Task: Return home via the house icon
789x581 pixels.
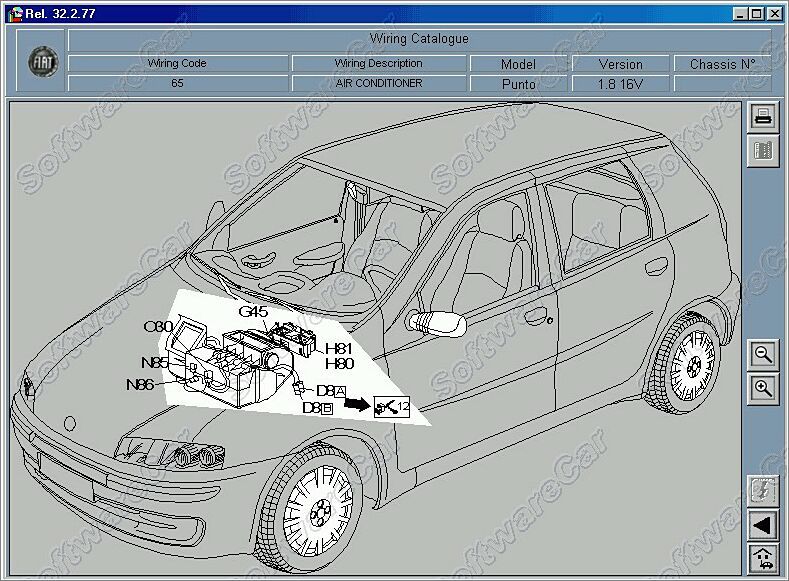Action: 763,558
